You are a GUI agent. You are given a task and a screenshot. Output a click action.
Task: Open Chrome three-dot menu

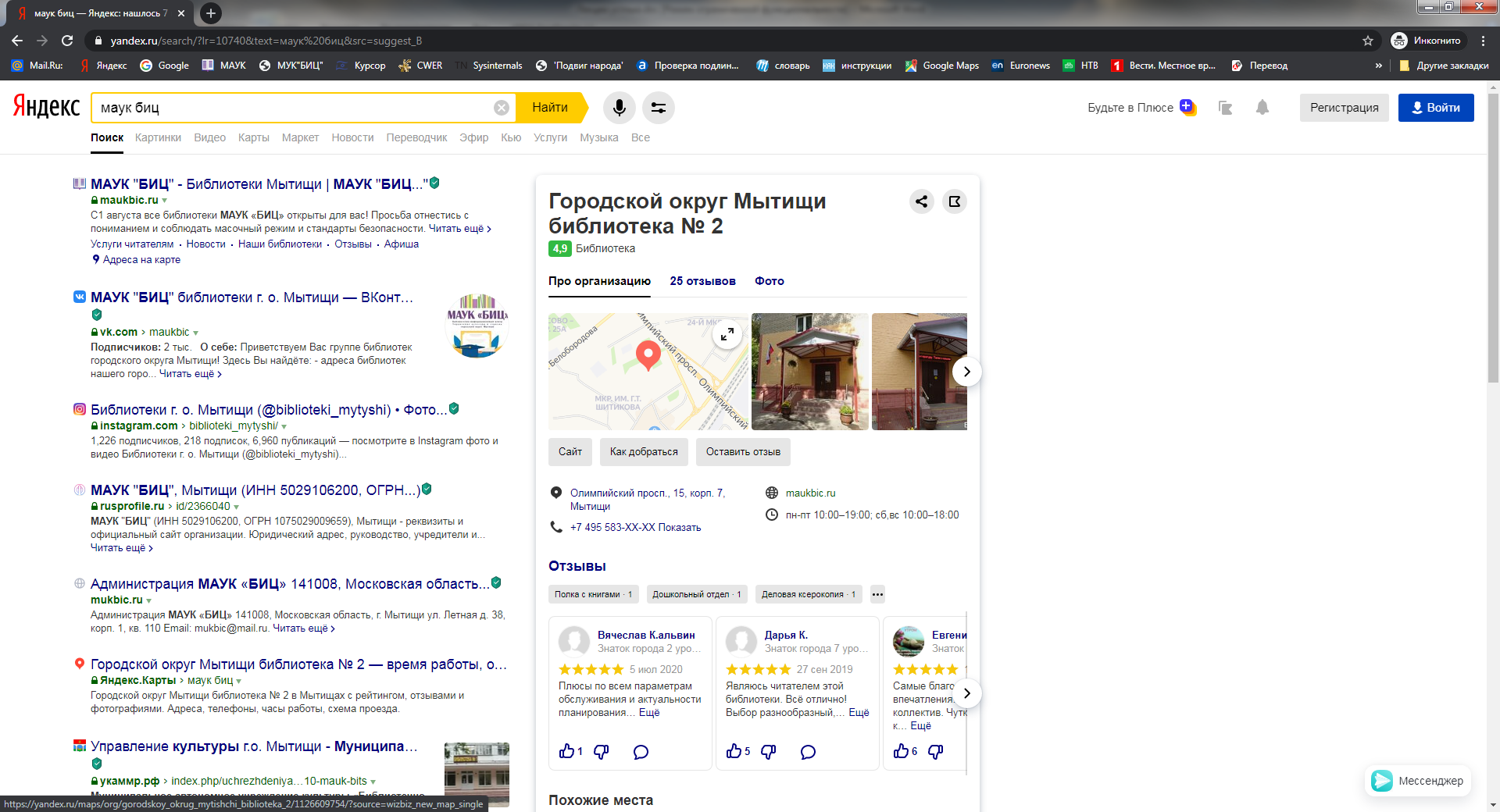(1483, 41)
